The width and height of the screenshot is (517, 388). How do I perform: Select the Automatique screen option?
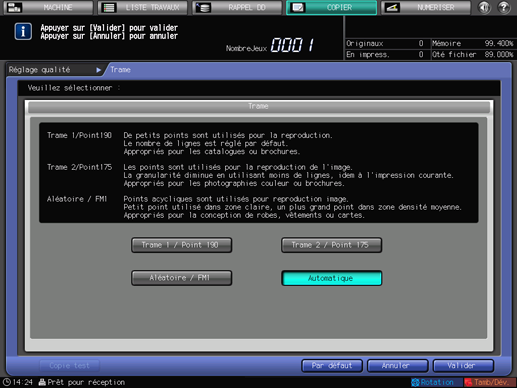(331, 278)
